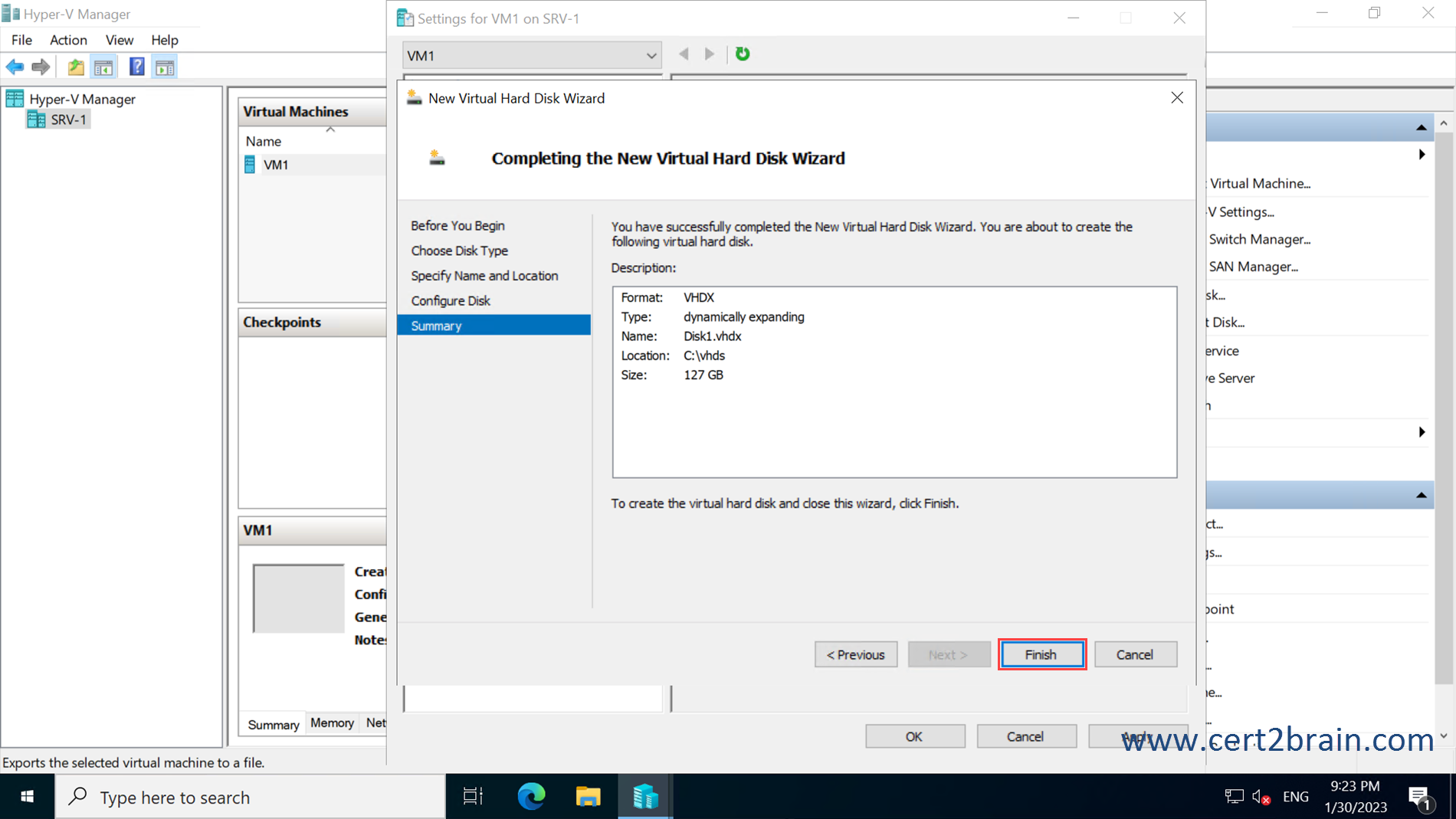Collapse the upper Actions pane section arrow

coord(1422,127)
